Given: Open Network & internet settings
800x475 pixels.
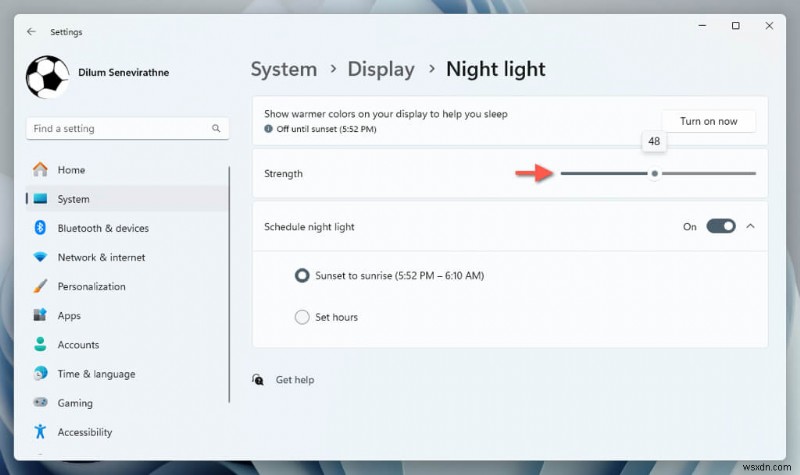Looking at the screenshot, I should [x=127, y=257].
